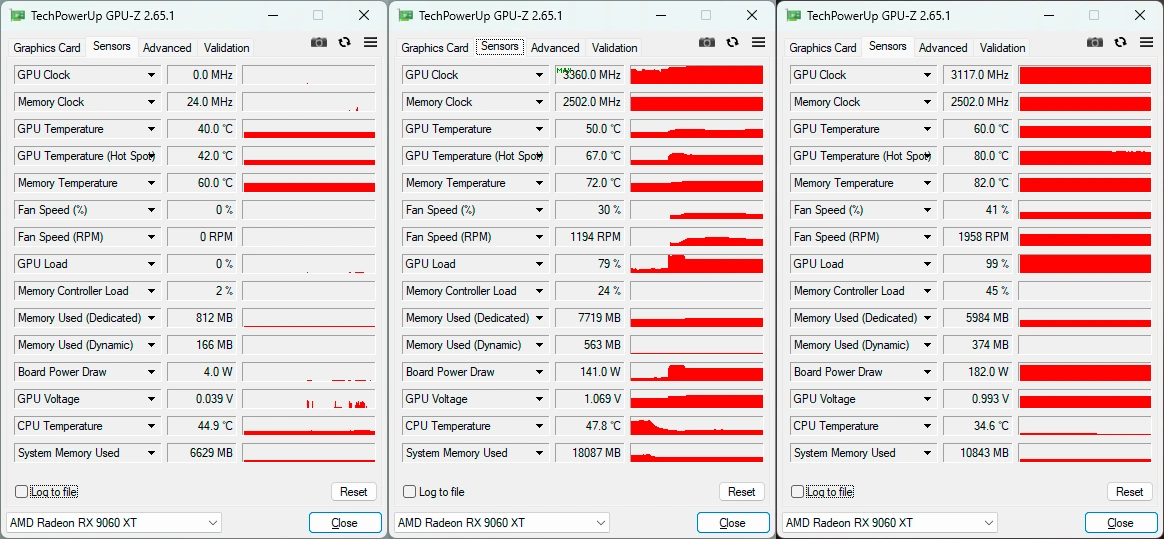Screen dimensions: 1164x539
Task: Click 0.039 V GPU Voltage value
Action: tap(200, 399)
